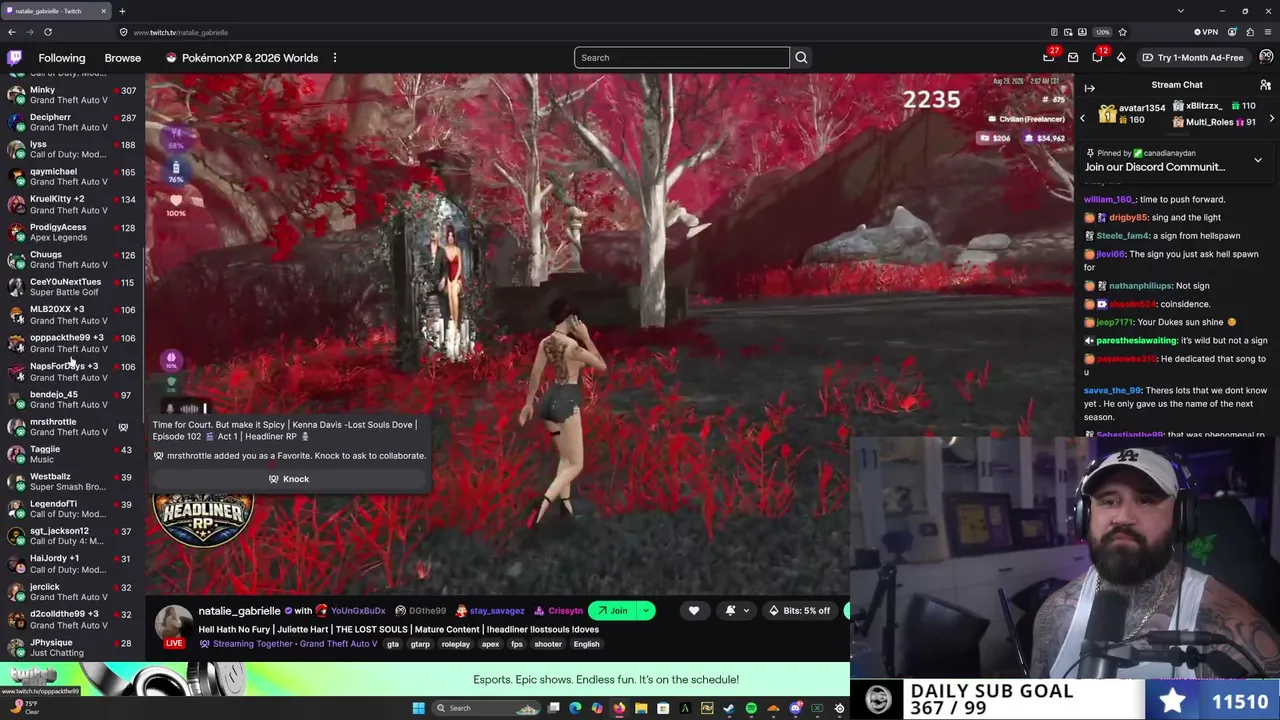Open the Prime loot crown icon

(1049, 58)
